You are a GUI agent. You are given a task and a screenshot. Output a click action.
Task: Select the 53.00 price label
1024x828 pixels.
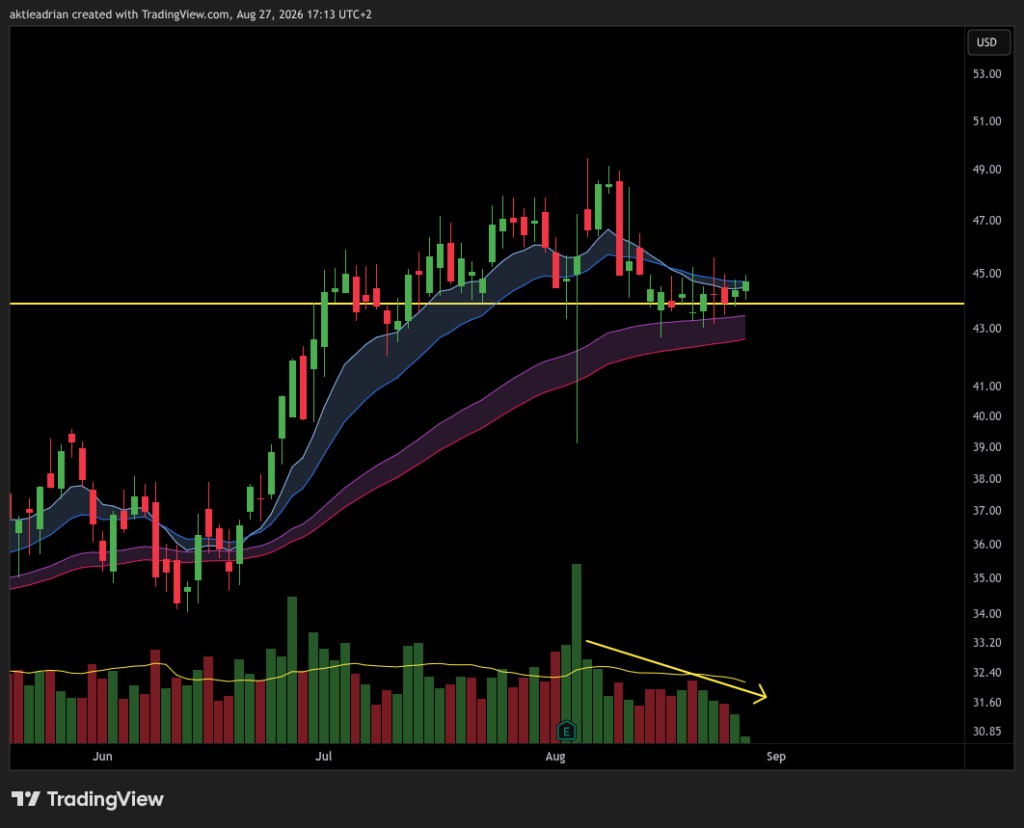pyautogui.click(x=987, y=74)
